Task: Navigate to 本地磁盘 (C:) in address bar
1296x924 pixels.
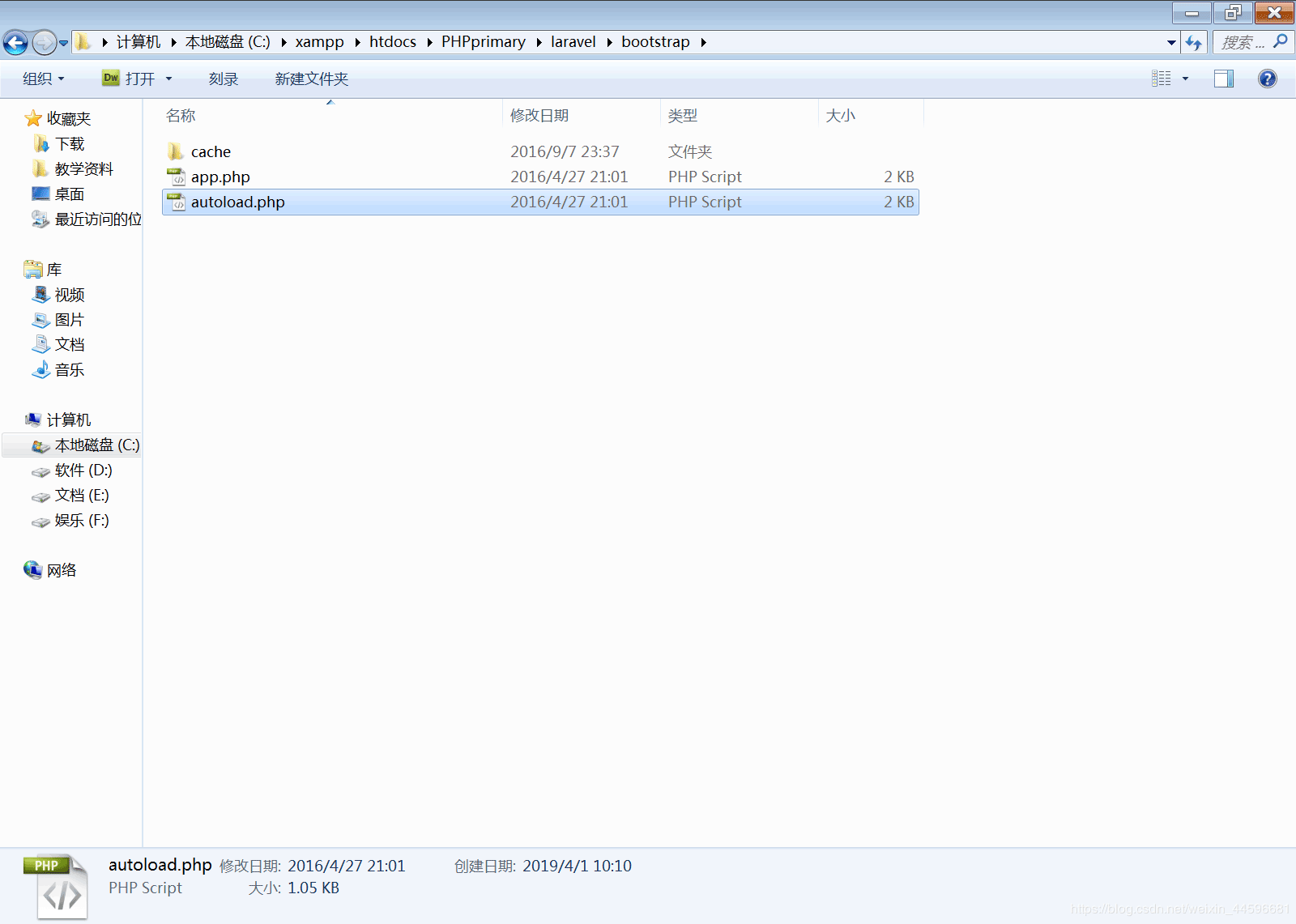Action: tap(228, 42)
